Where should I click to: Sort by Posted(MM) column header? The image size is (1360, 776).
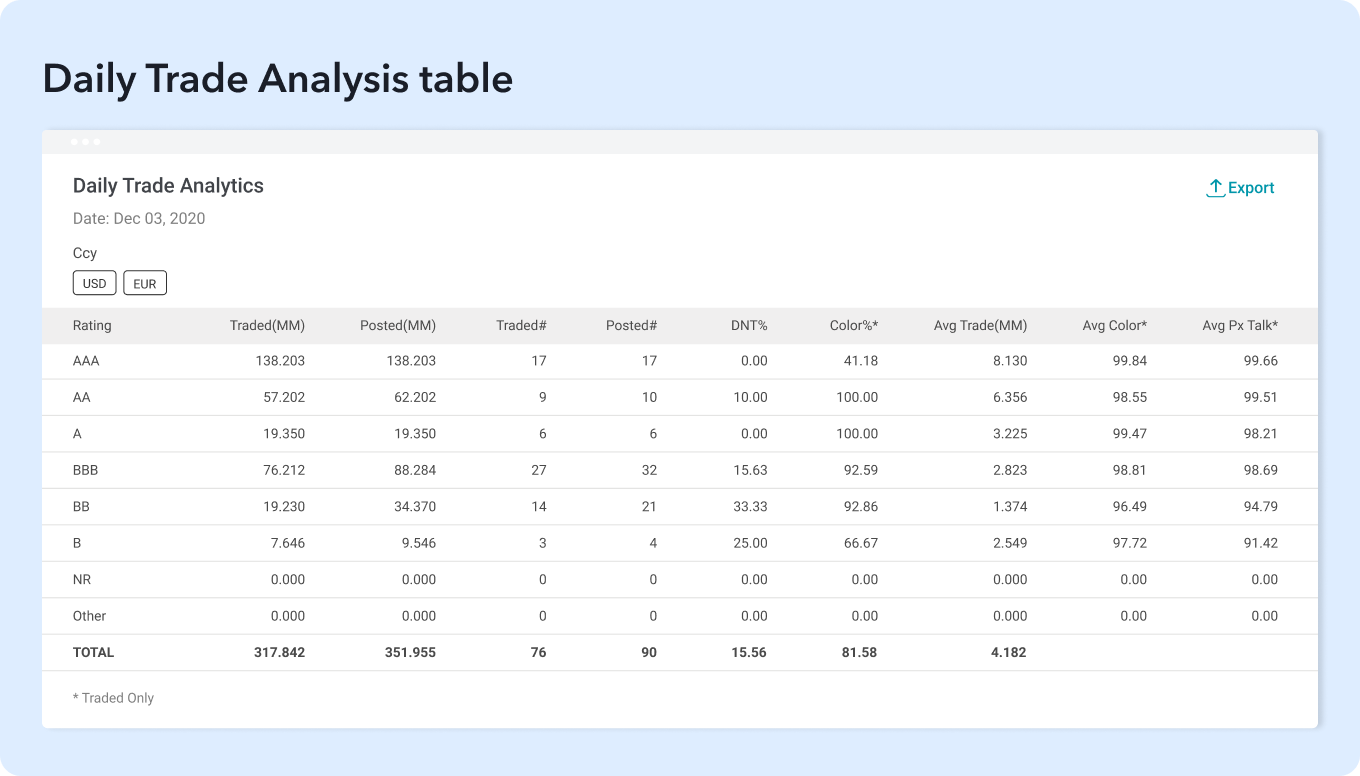click(398, 325)
